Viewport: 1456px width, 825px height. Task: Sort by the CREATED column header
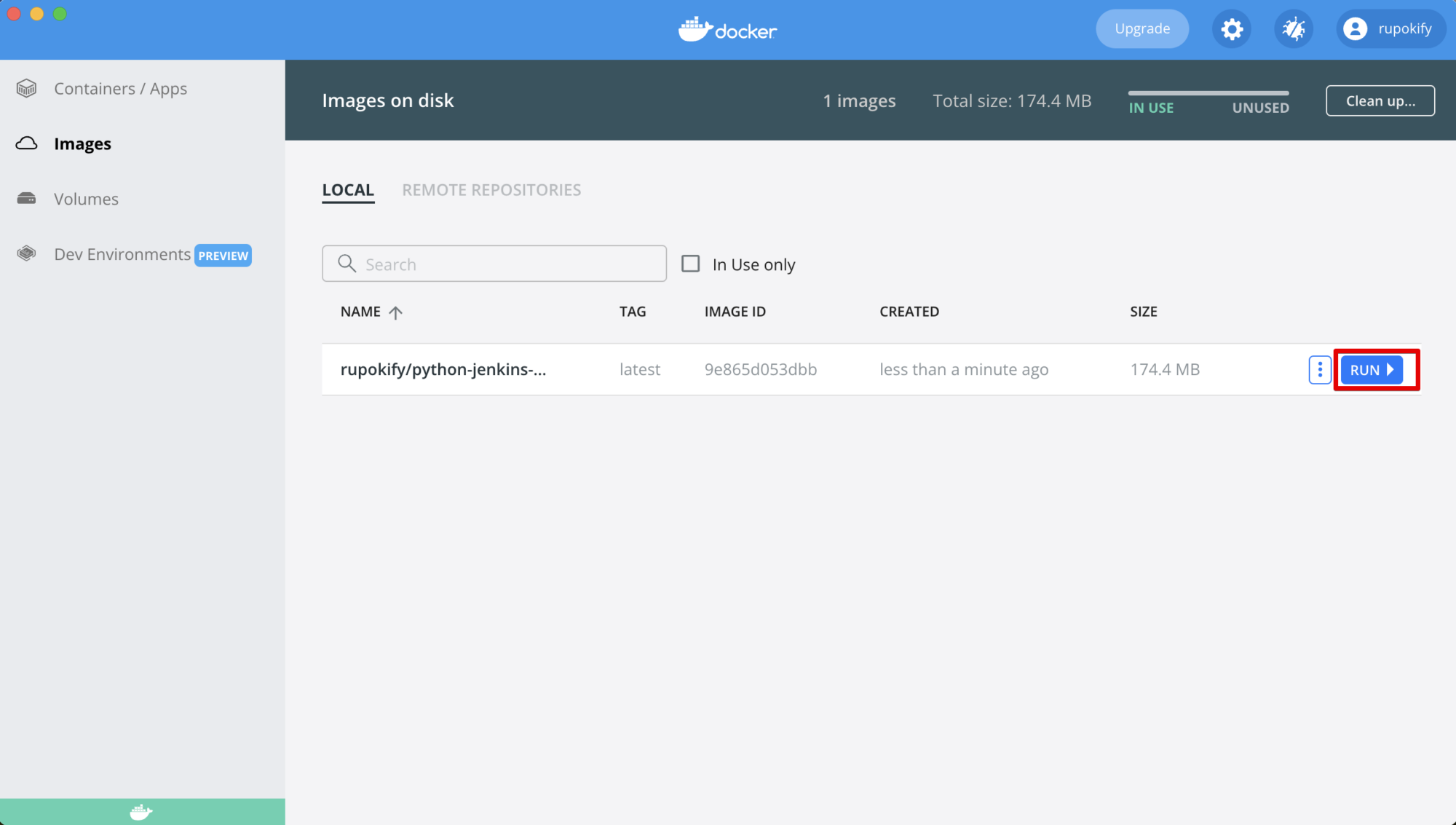pos(909,312)
